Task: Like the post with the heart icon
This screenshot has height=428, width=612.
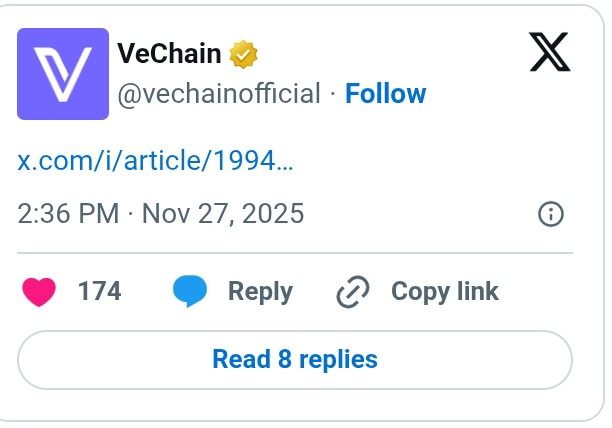Action: point(38,292)
